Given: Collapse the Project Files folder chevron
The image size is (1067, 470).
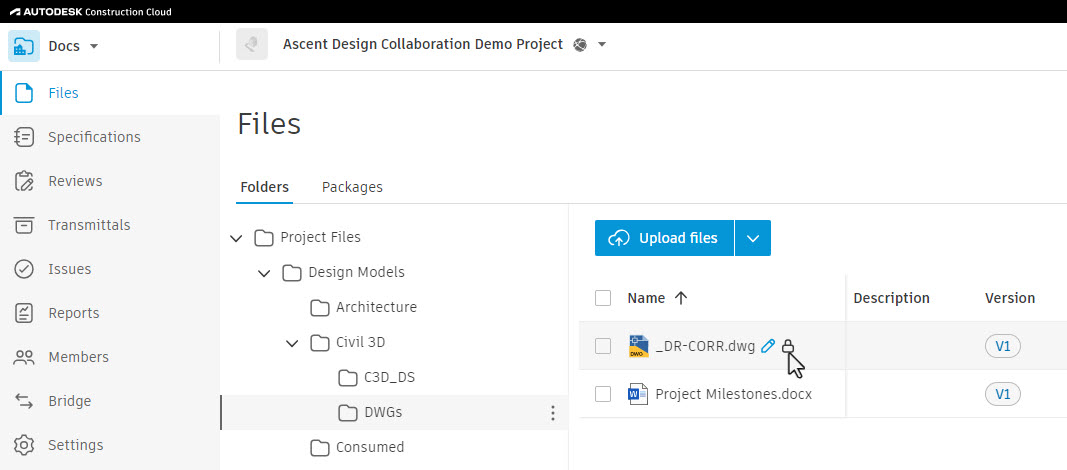Looking at the screenshot, I should [236, 238].
